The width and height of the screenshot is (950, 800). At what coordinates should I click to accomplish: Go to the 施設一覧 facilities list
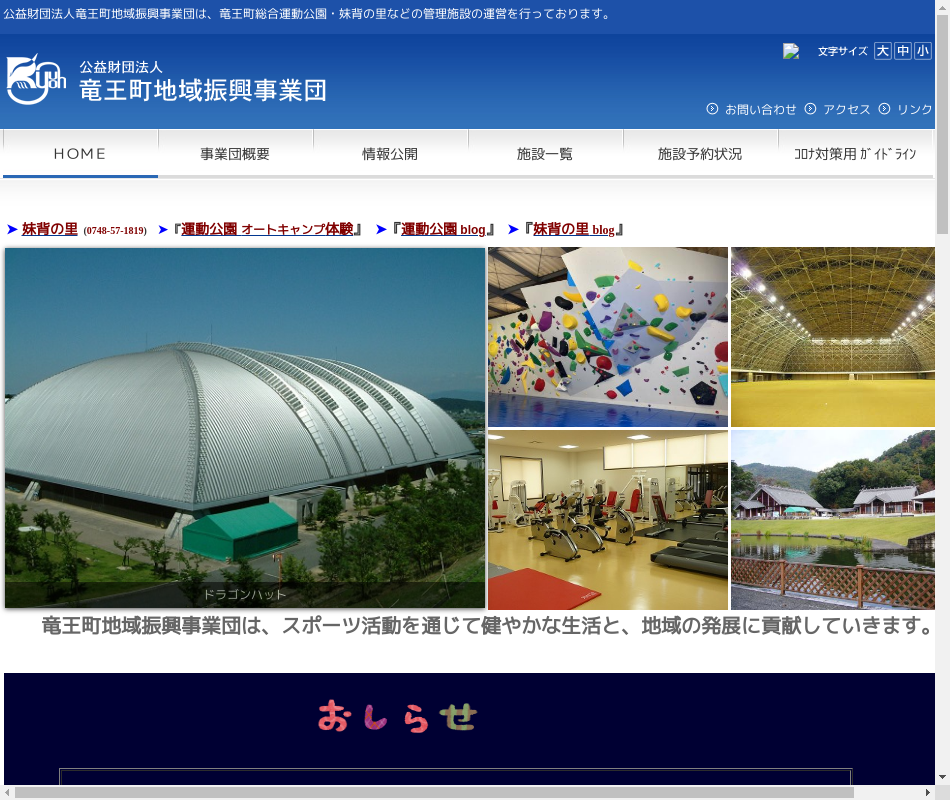[545, 154]
